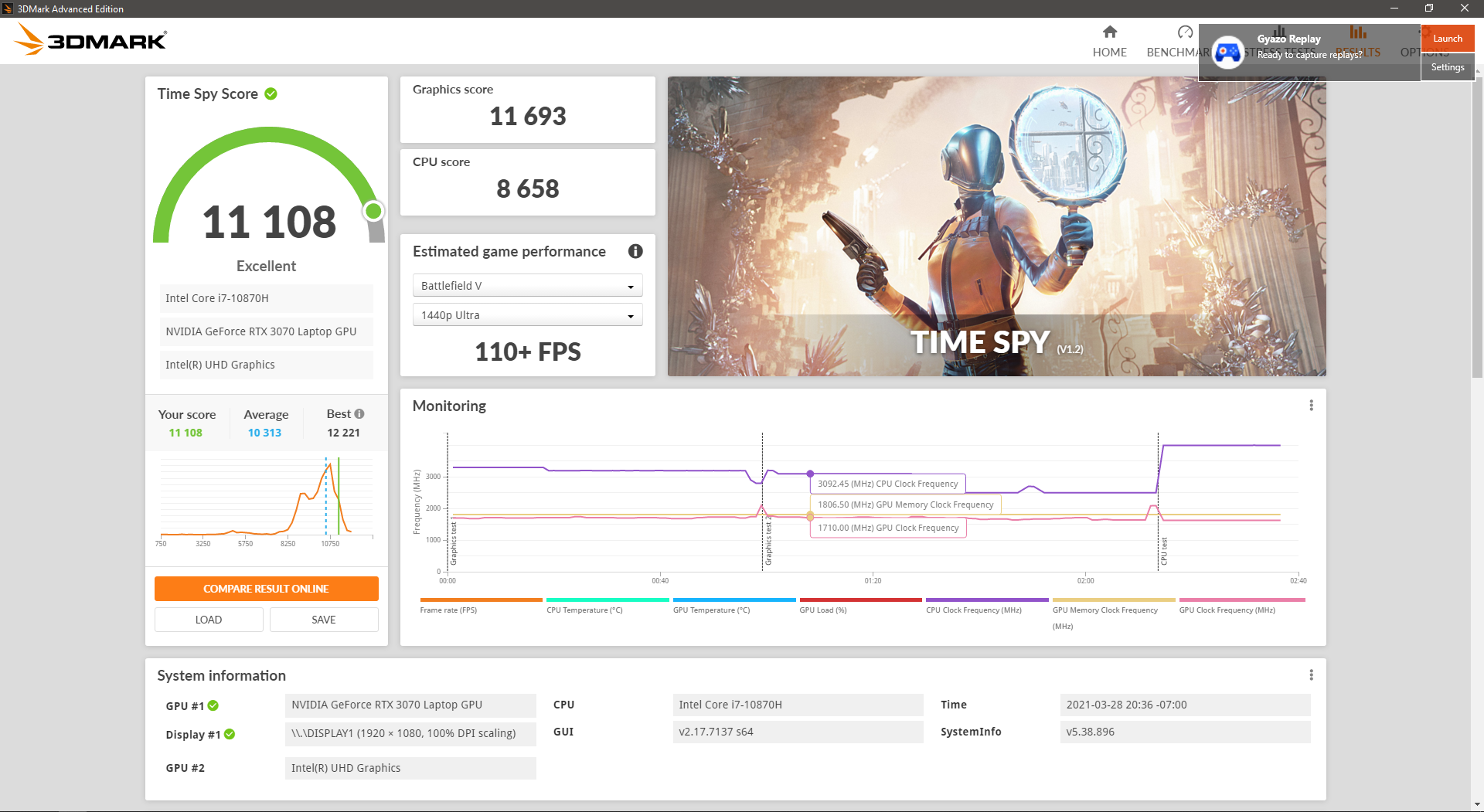
Task: Click the TIME SPY title on the artwork
Action: tap(980, 342)
